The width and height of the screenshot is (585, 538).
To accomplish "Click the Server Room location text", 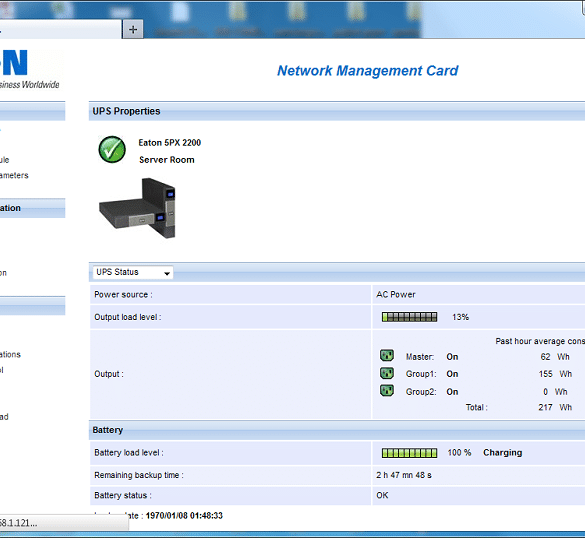I will (167, 160).
